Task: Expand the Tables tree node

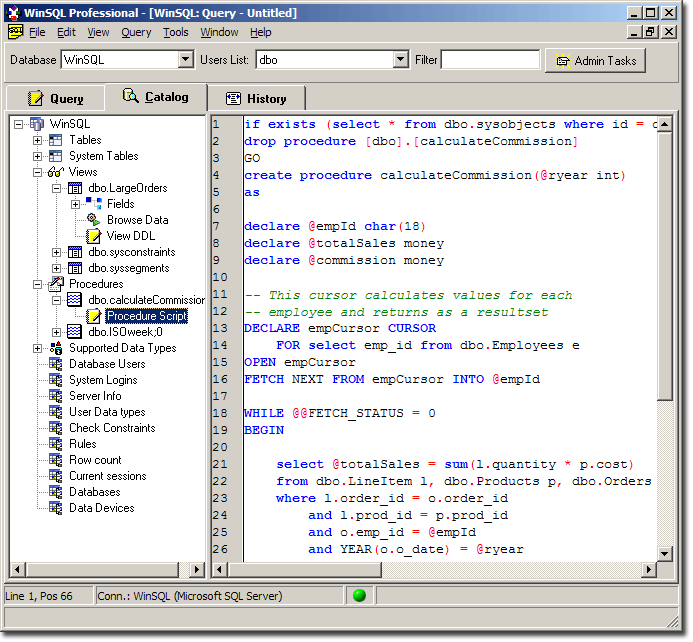Action: click(37, 141)
